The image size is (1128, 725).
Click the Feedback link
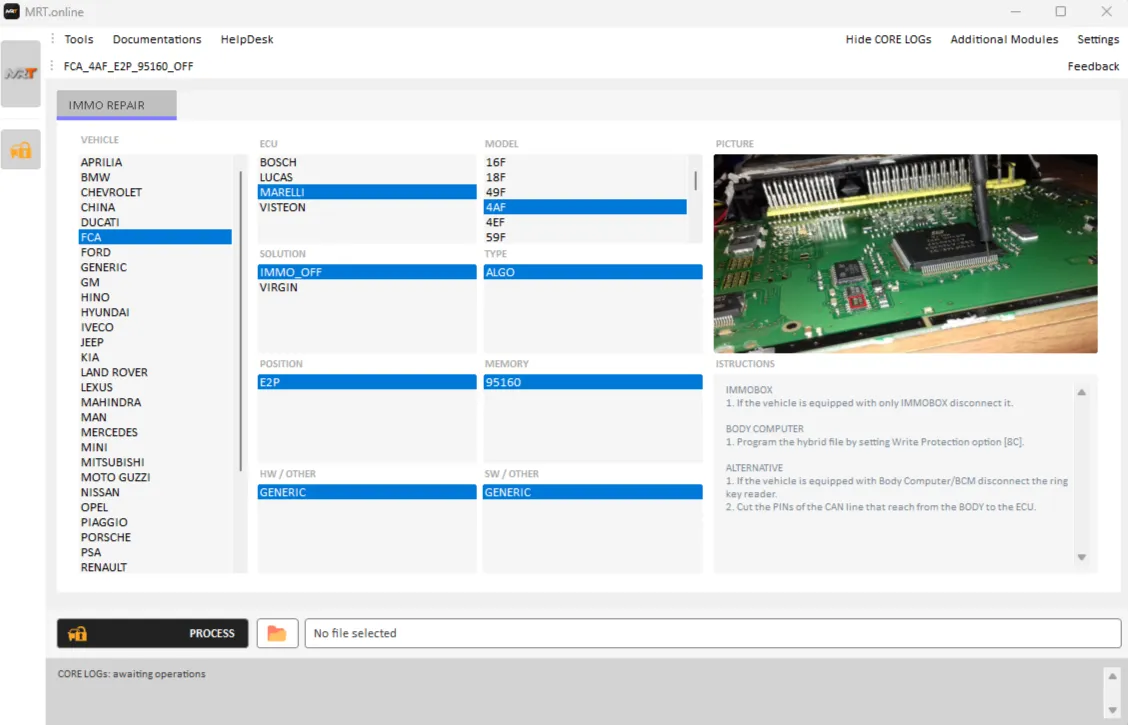click(x=1093, y=66)
